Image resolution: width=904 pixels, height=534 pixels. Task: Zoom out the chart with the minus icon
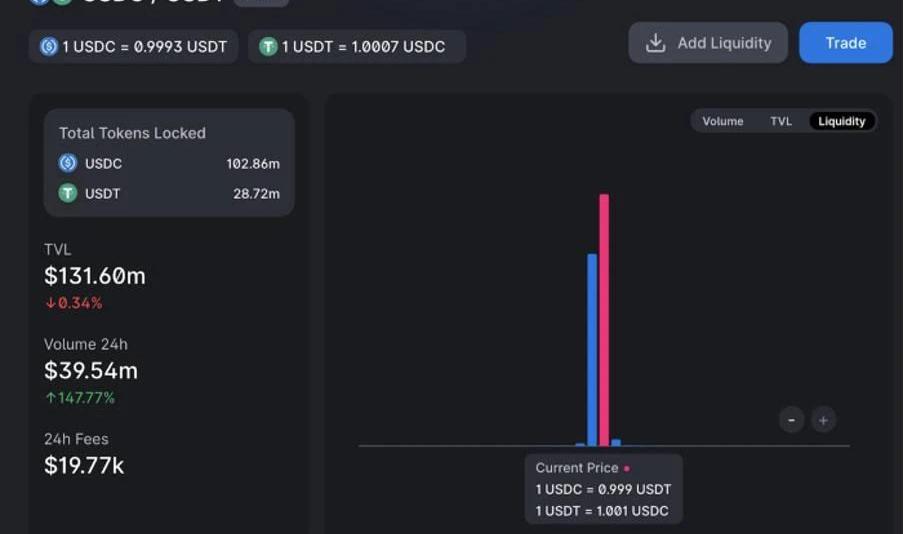(x=791, y=420)
